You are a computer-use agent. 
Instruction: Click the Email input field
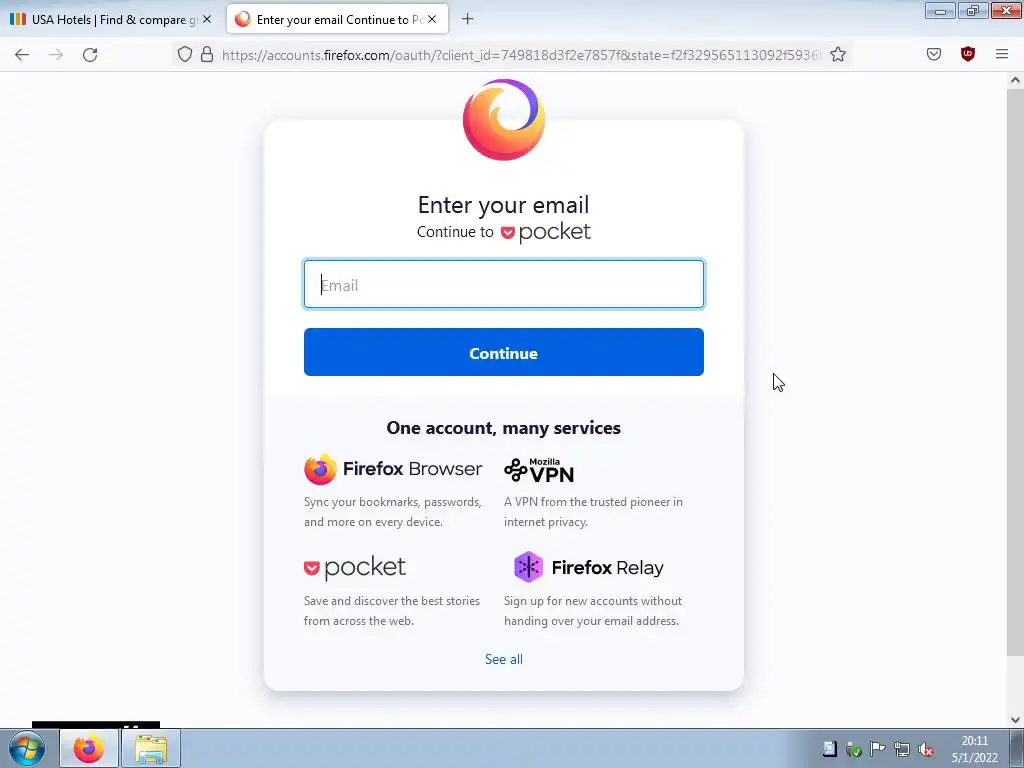504,284
